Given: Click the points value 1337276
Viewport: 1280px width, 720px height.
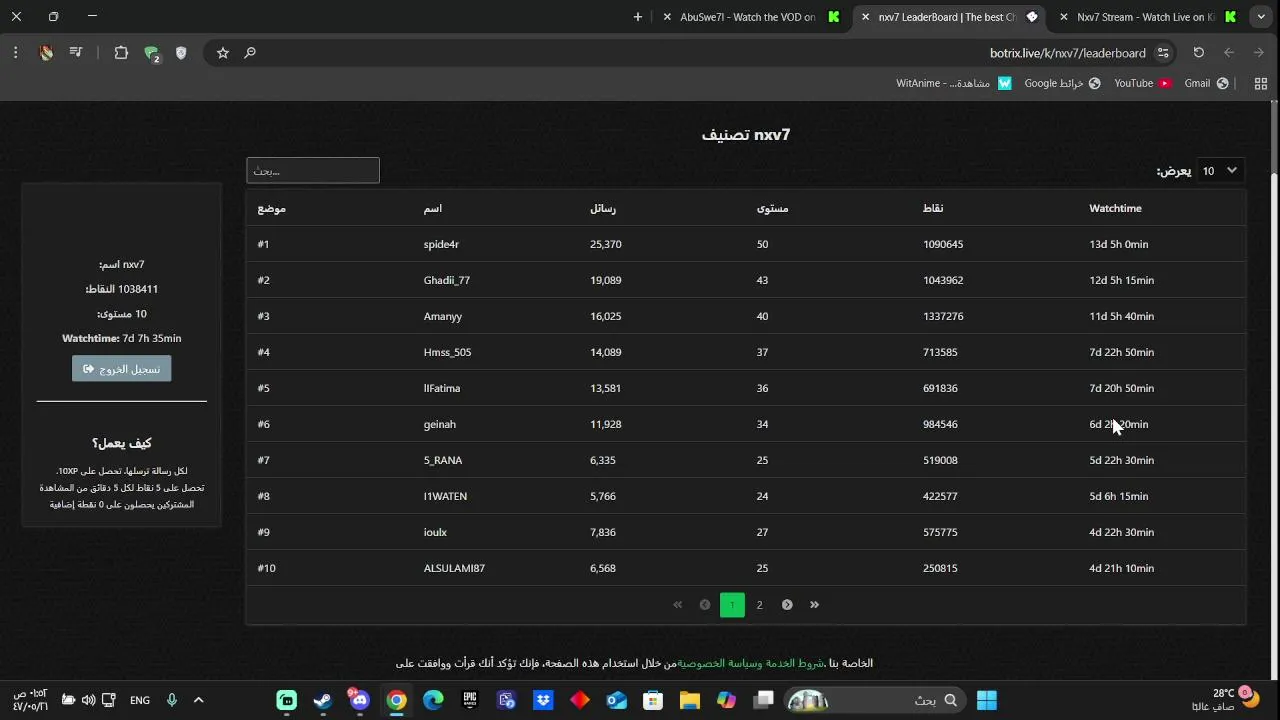Looking at the screenshot, I should pos(943,316).
